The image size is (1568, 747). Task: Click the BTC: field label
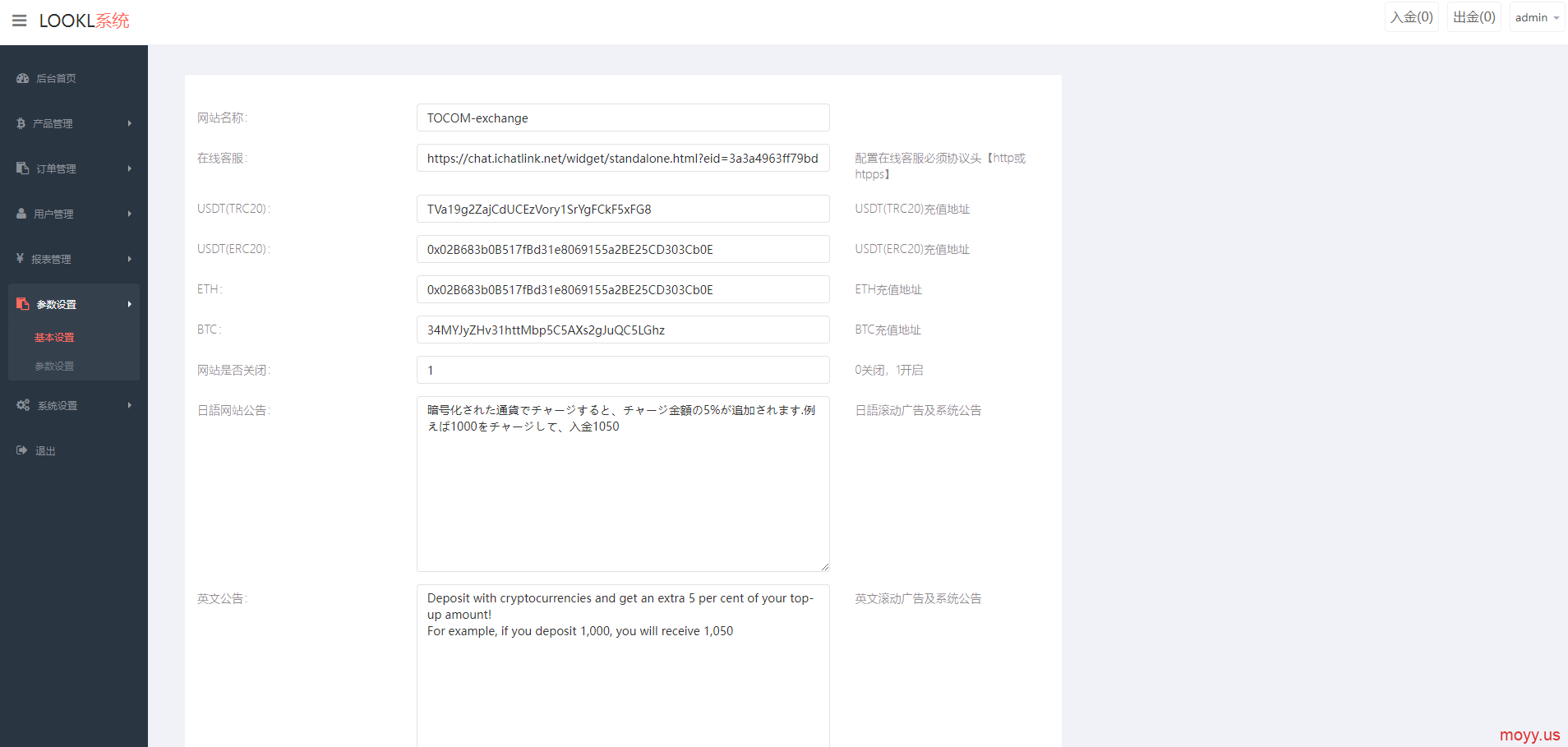click(209, 330)
